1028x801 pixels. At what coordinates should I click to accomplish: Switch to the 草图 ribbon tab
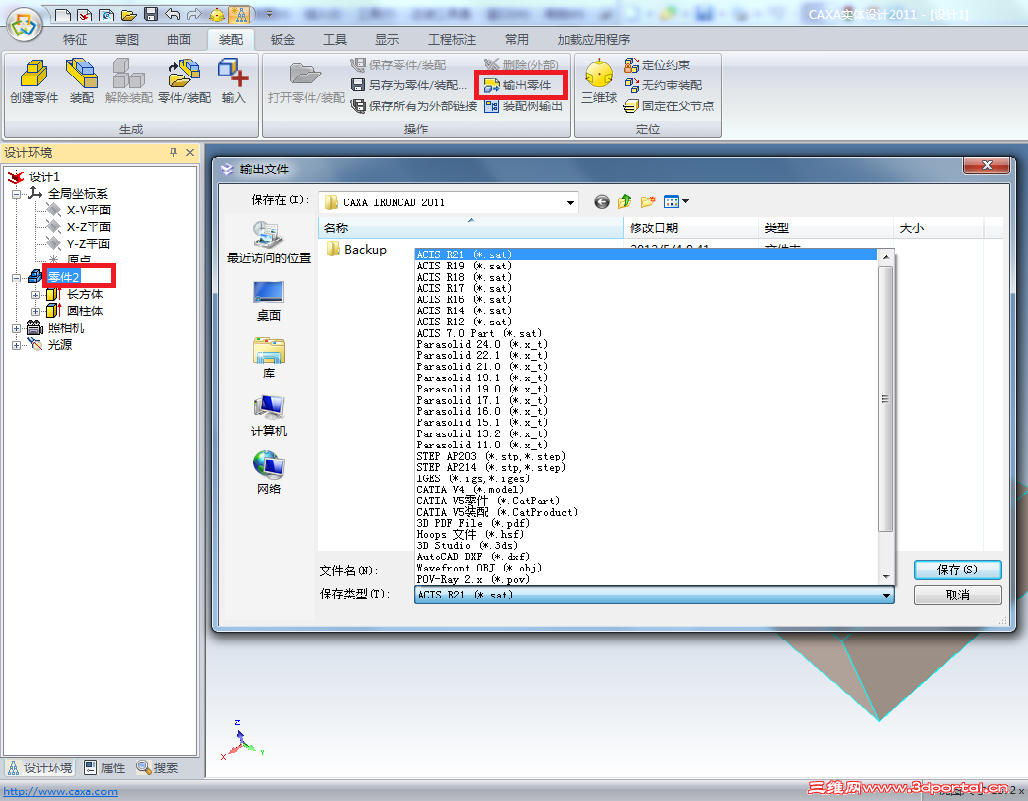(127, 40)
